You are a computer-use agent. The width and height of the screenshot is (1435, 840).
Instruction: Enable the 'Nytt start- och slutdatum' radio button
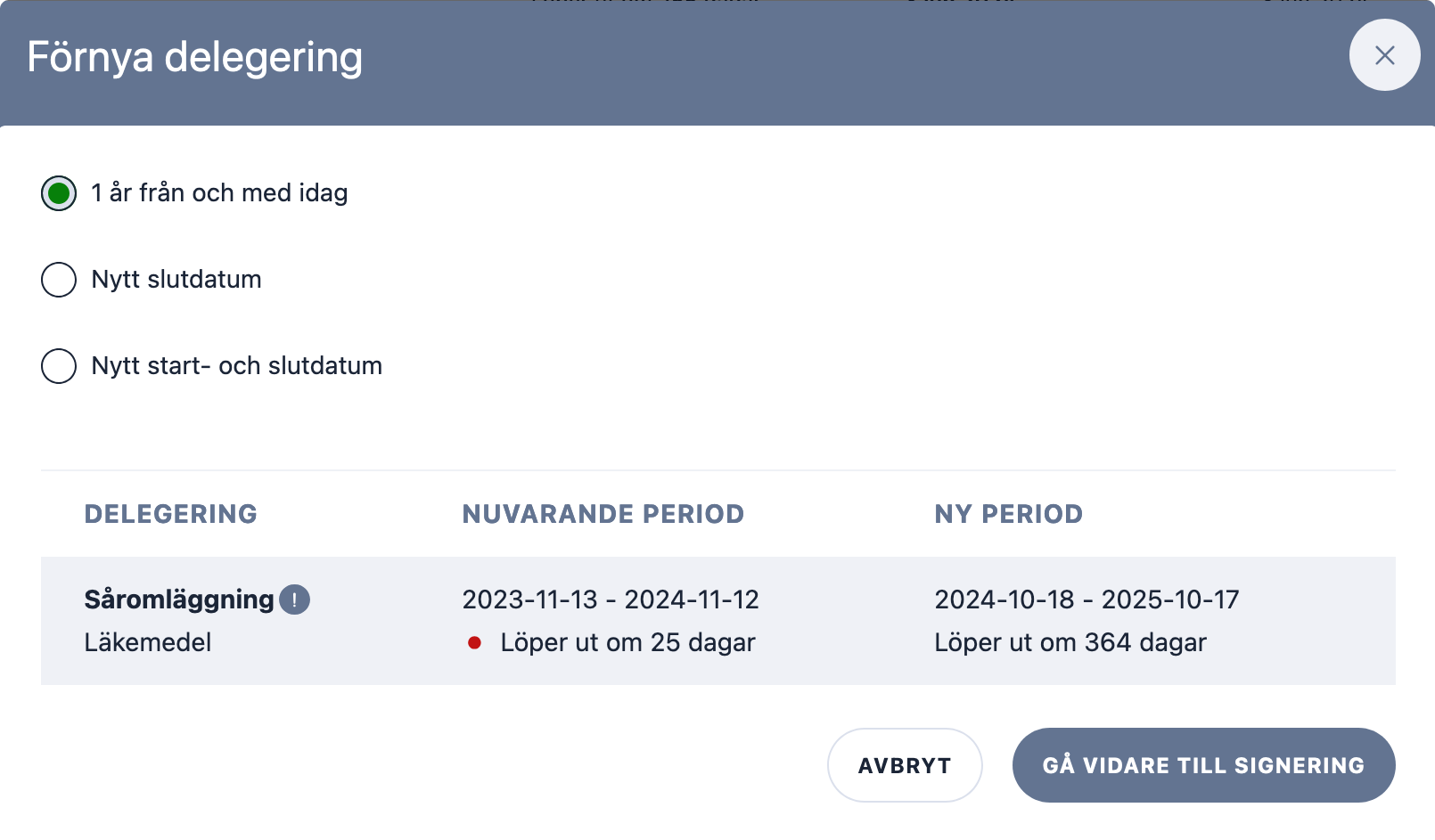point(59,366)
